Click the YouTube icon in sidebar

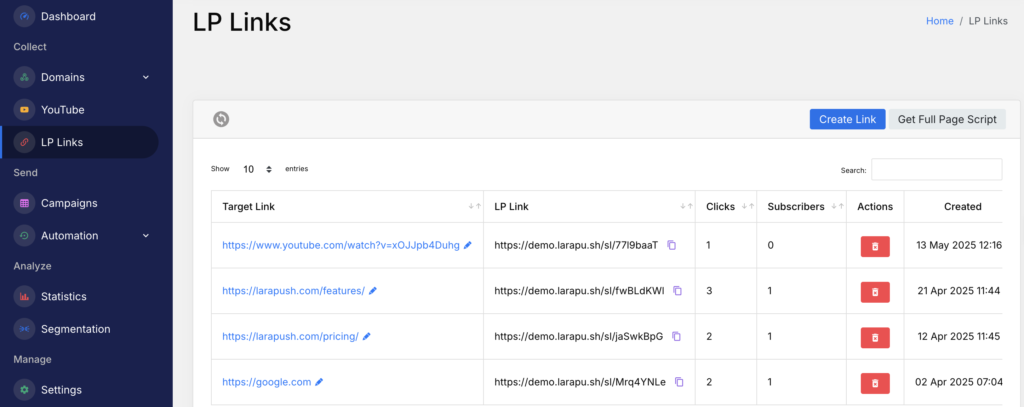click(x=24, y=110)
